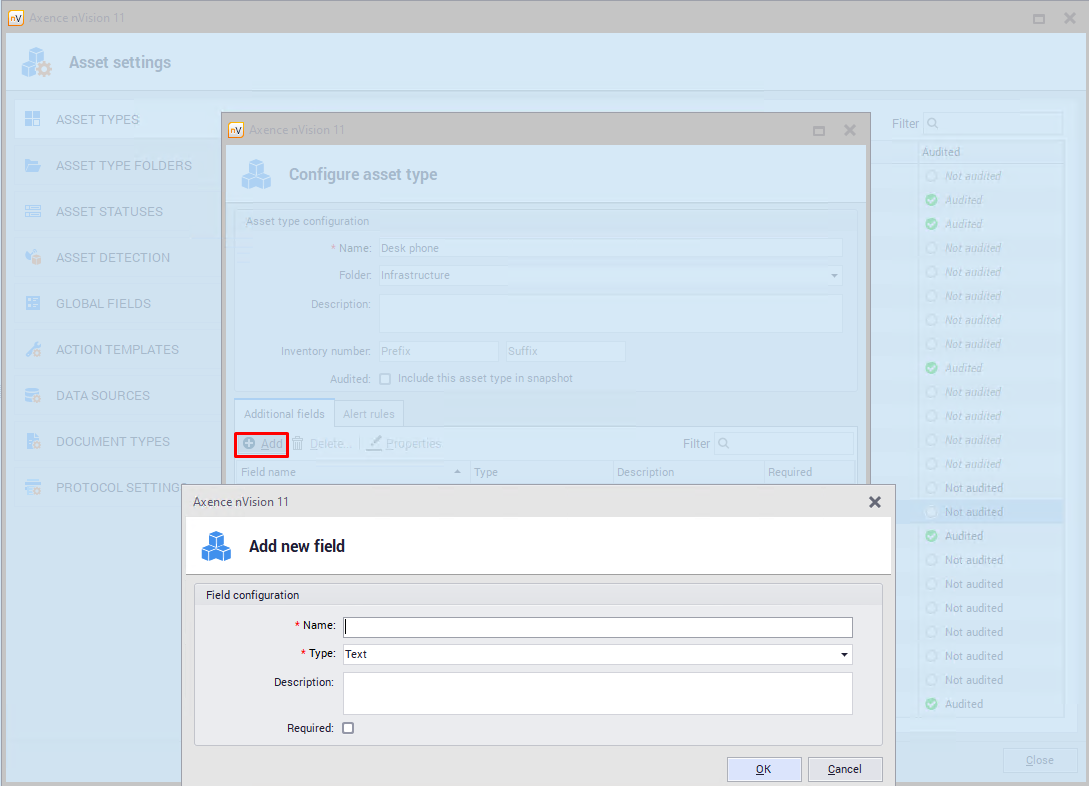1089x786 pixels.
Task: Click the Global Fields icon
Action: (x=33, y=303)
